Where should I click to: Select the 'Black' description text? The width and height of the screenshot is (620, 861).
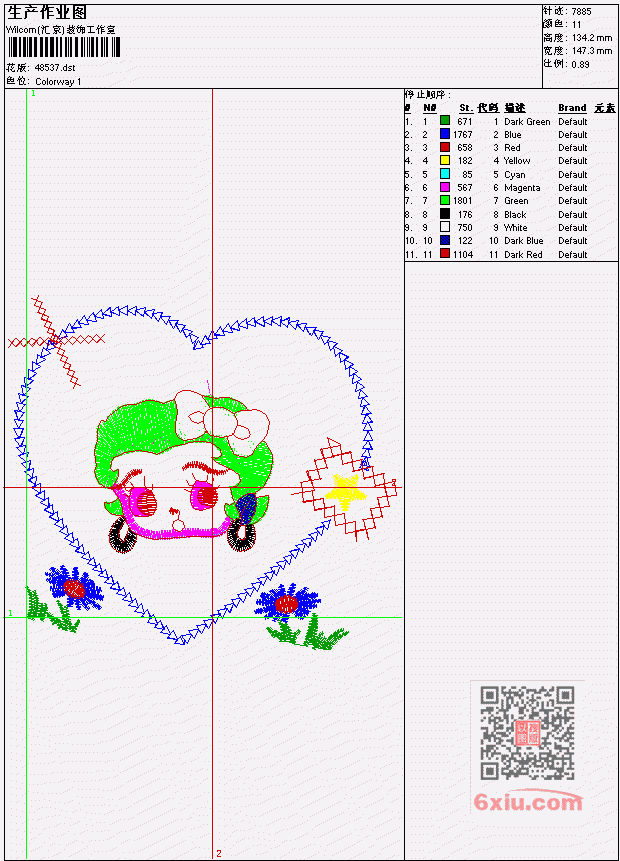click(x=515, y=215)
